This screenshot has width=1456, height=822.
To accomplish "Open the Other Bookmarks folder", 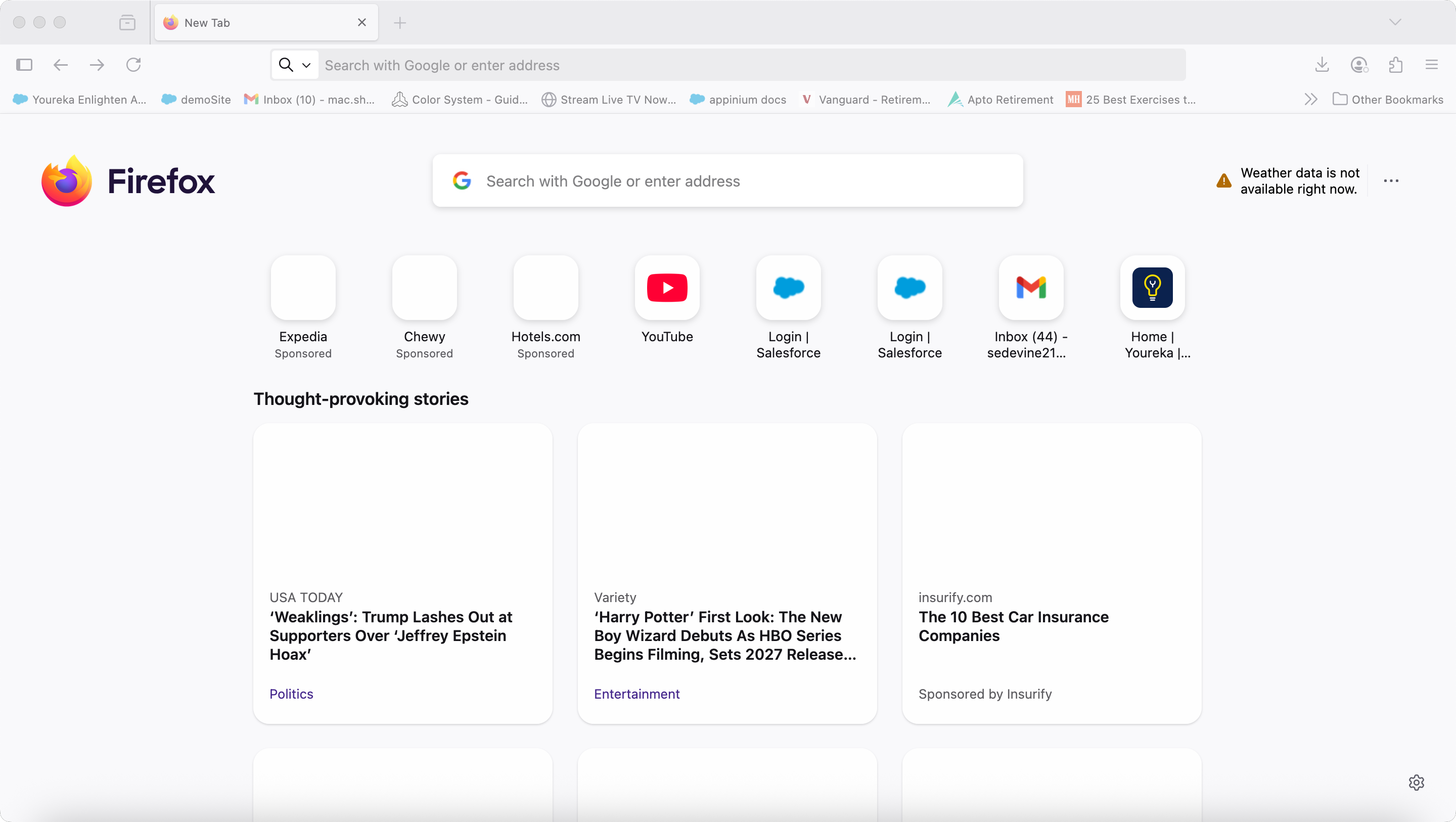I will 1388,100.
